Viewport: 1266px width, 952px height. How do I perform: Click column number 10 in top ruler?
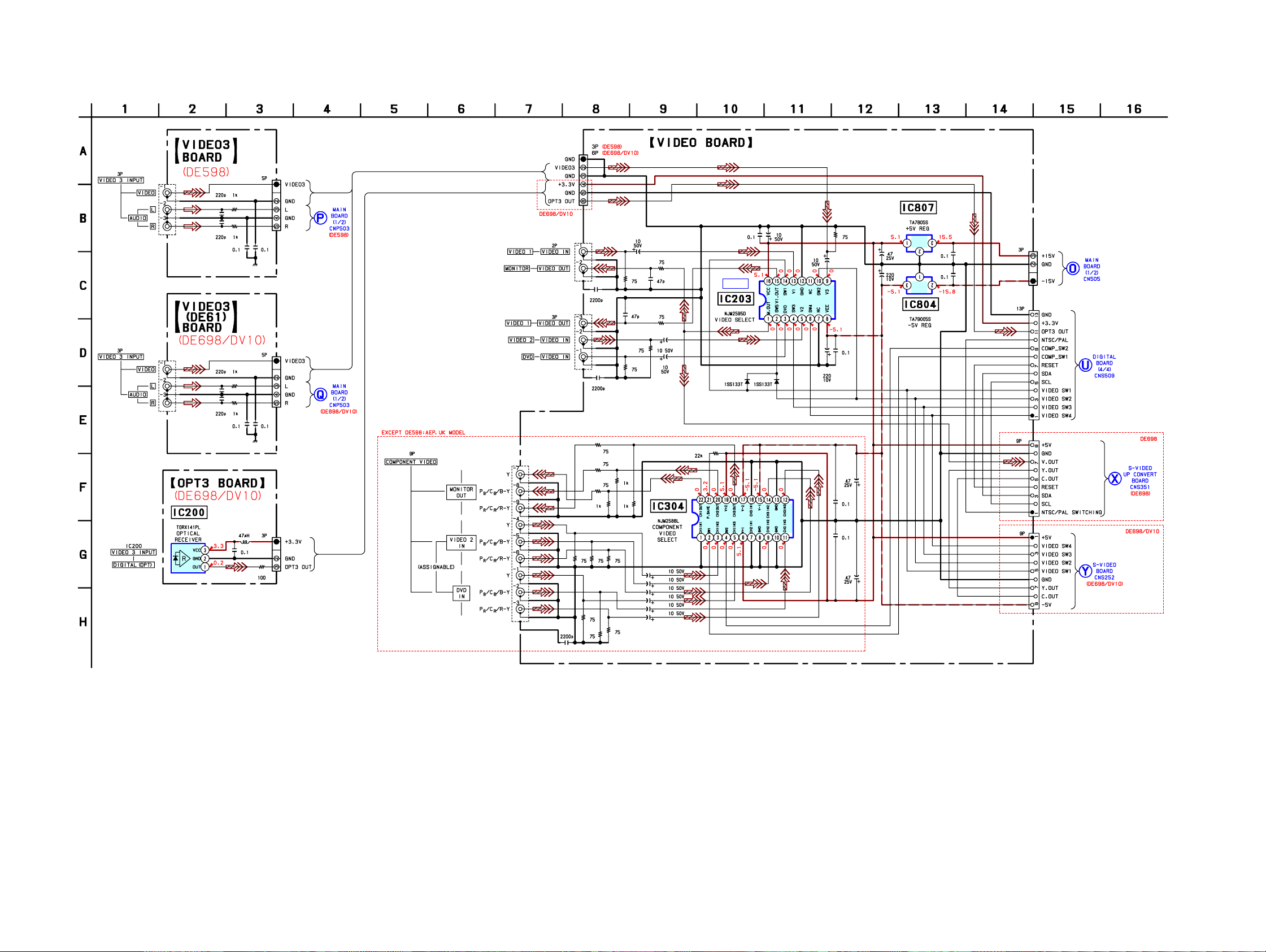pos(730,109)
